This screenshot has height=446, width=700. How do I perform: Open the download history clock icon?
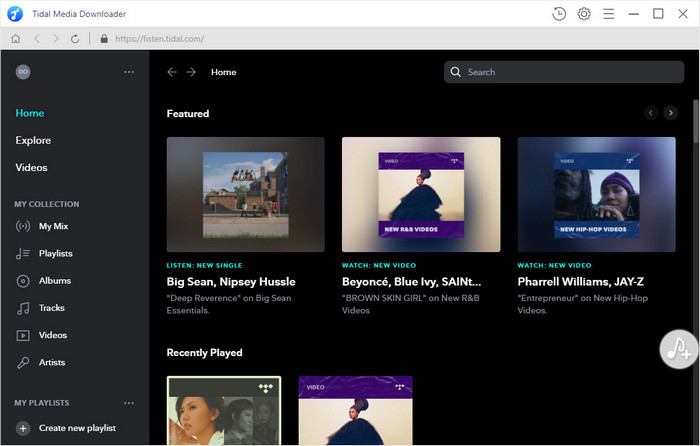click(559, 14)
